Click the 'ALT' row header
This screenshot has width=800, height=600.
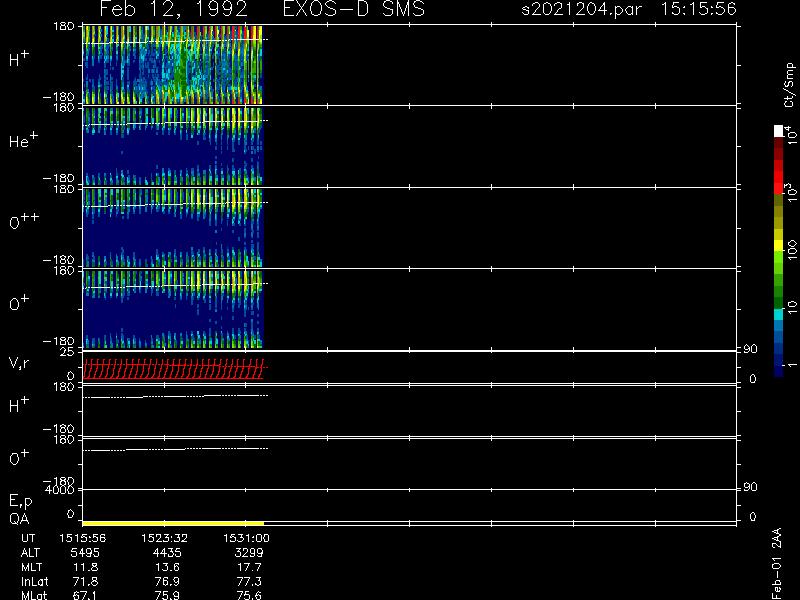(x=30, y=553)
